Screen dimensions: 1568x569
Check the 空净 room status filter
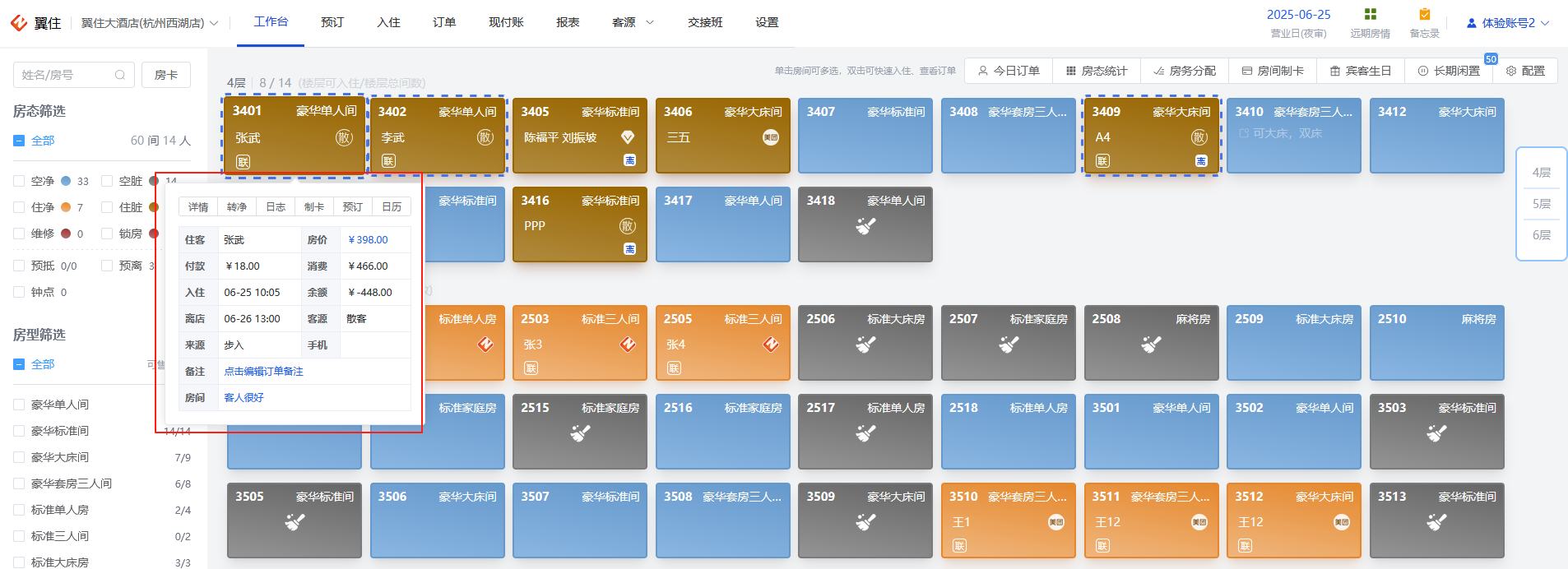click(19, 181)
